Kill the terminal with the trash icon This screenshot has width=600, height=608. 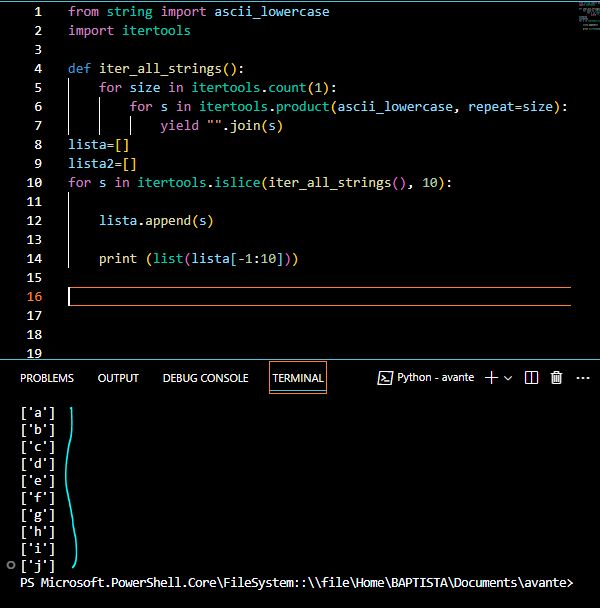557,378
